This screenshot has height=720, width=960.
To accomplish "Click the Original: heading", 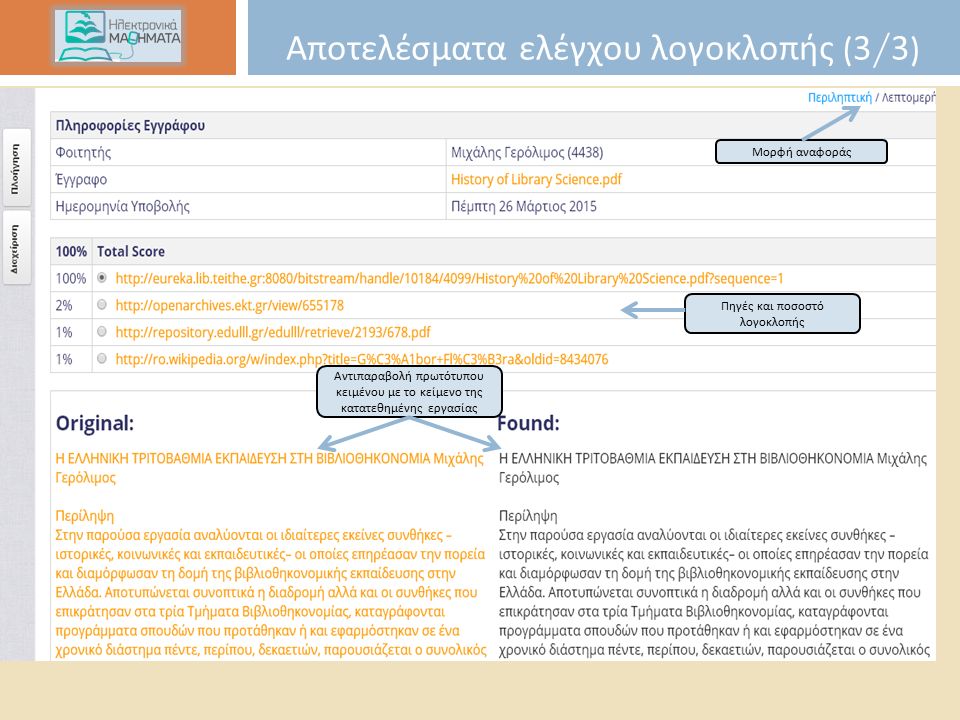I will [x=95, y=423].
